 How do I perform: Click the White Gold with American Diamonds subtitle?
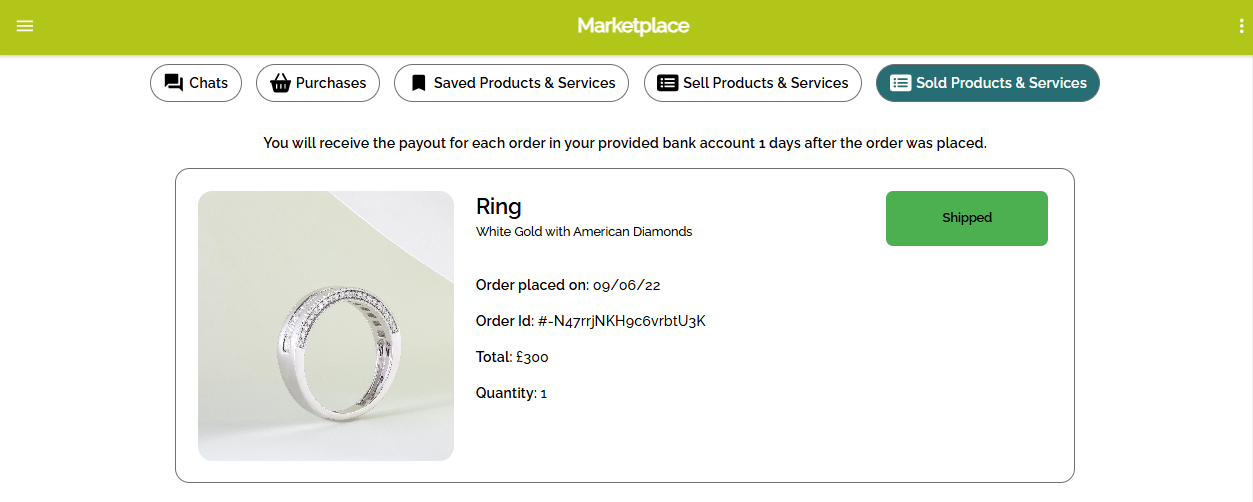[x=584, y=232]
